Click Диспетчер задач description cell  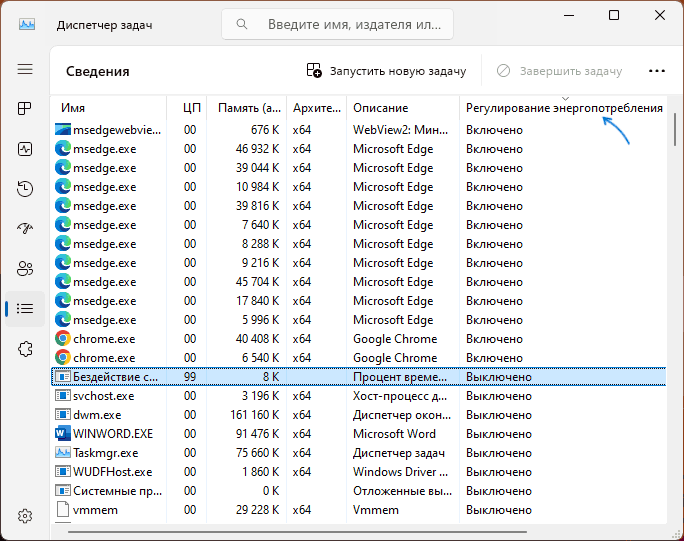tap(399, 453)
